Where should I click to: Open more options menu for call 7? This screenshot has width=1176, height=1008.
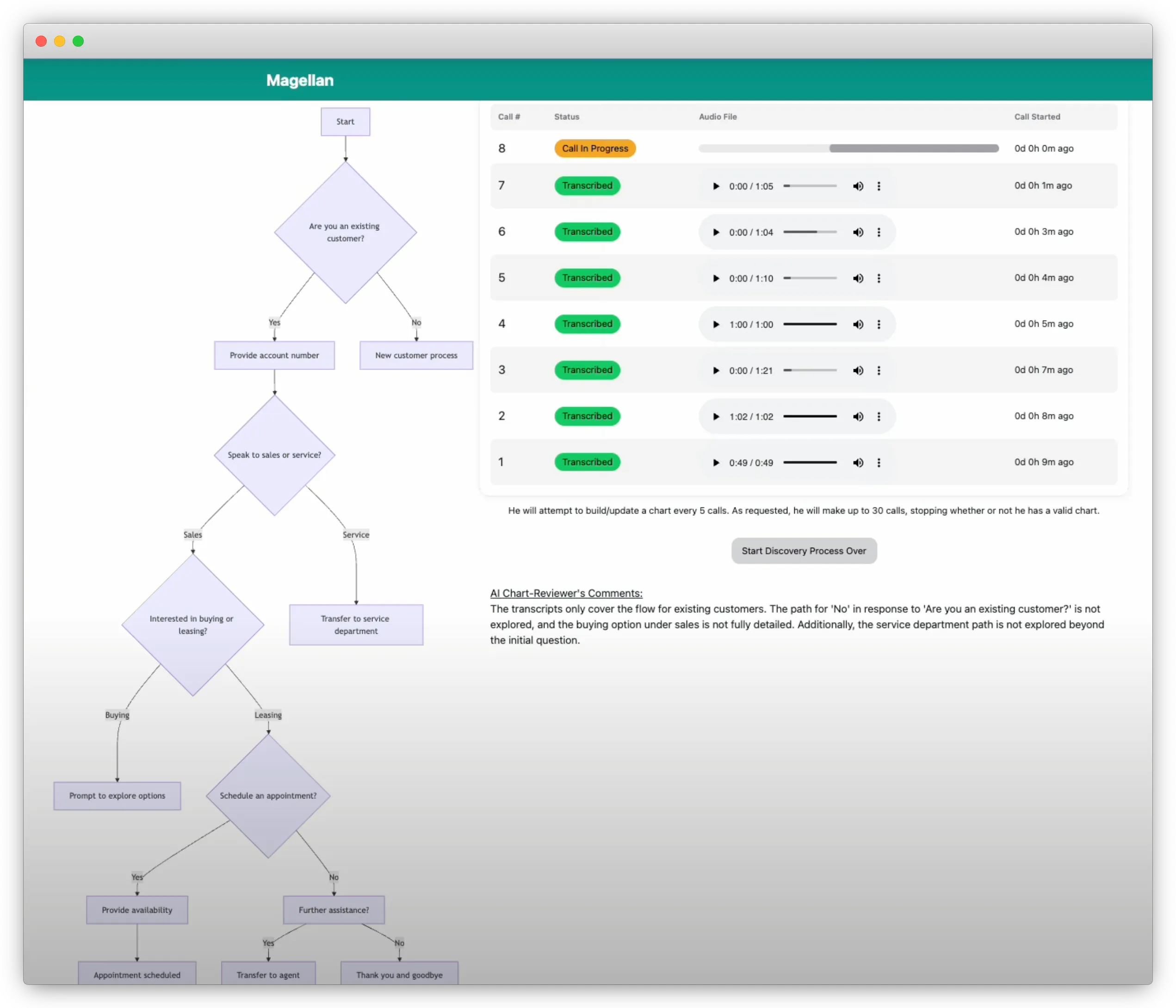pos(879,186)
